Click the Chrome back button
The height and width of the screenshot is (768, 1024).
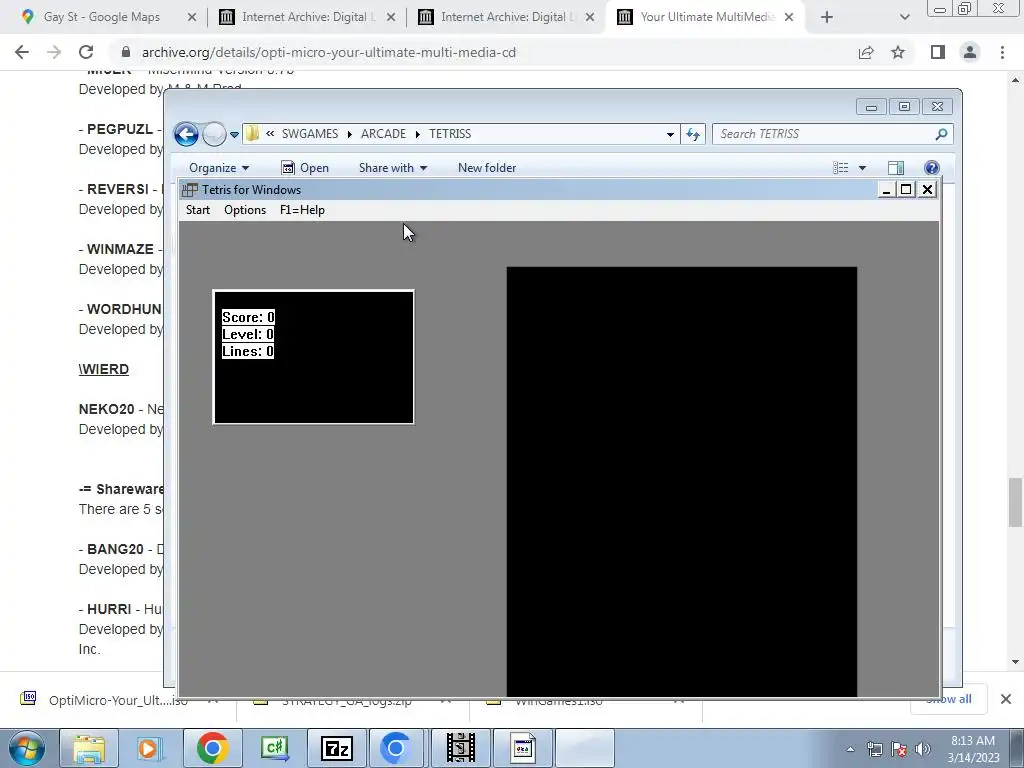click(x=22, y=52)
